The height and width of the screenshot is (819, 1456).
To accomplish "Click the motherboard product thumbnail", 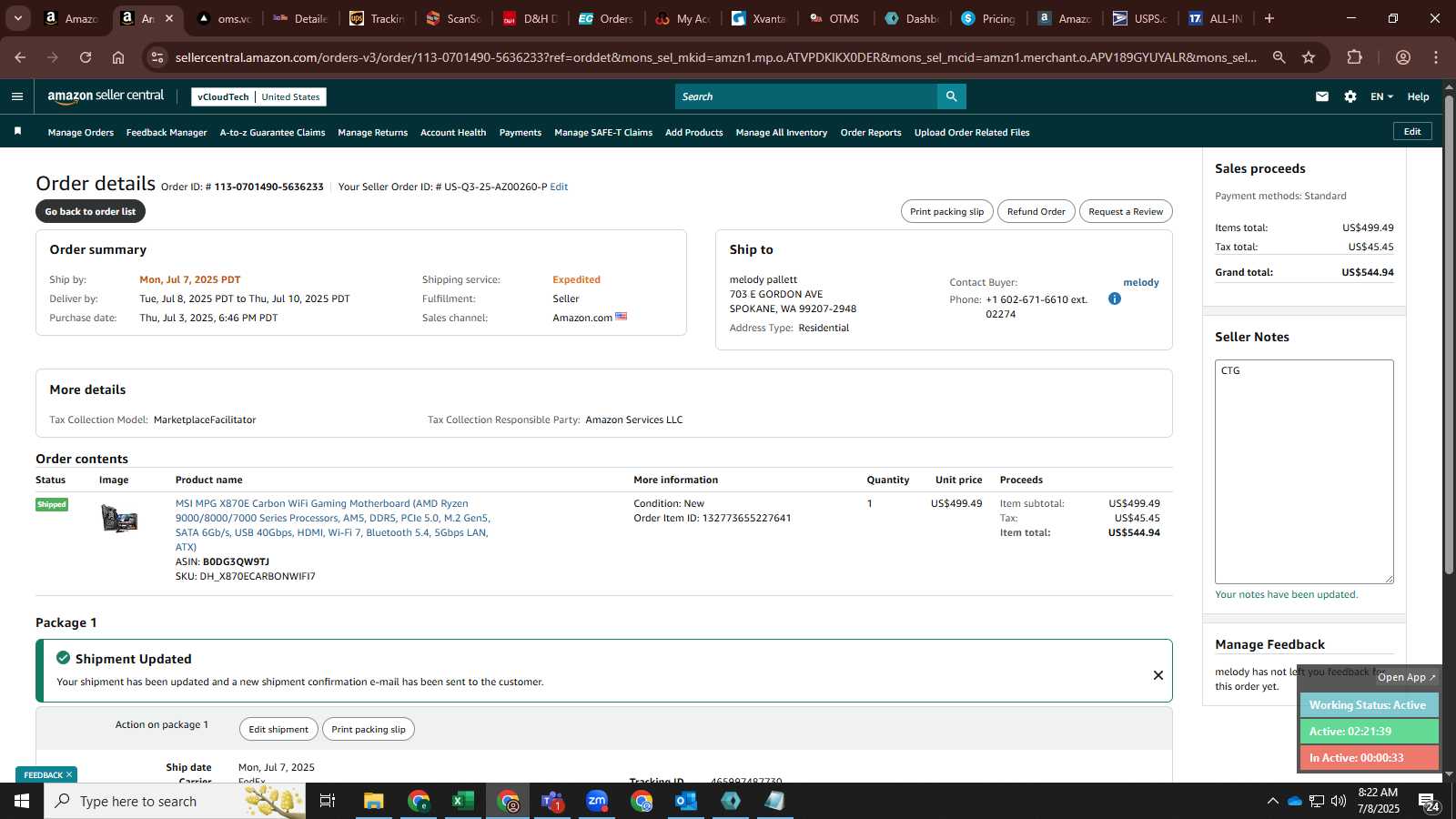I will point(119,518).
